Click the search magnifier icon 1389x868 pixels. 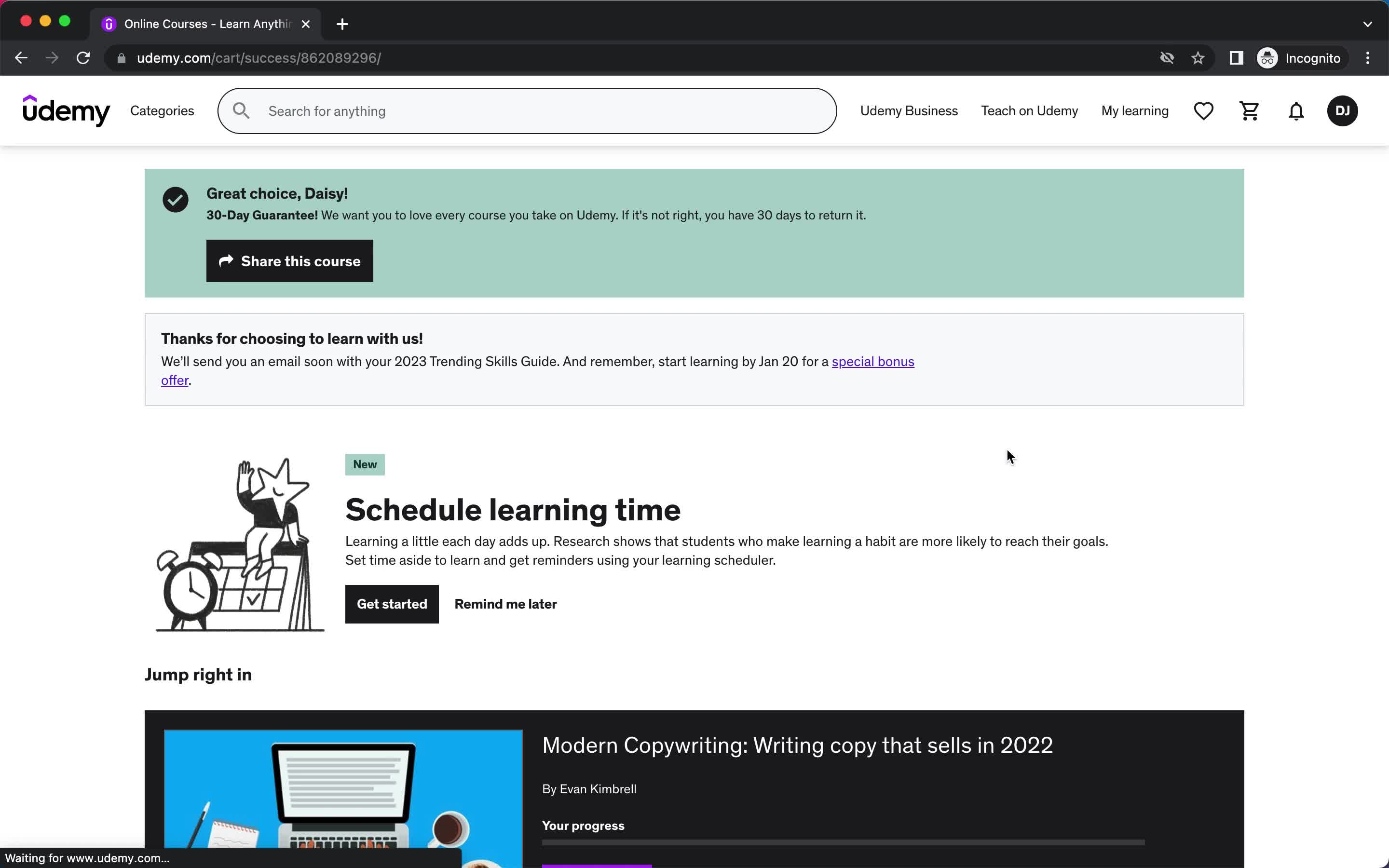click(x=241, y=110)
